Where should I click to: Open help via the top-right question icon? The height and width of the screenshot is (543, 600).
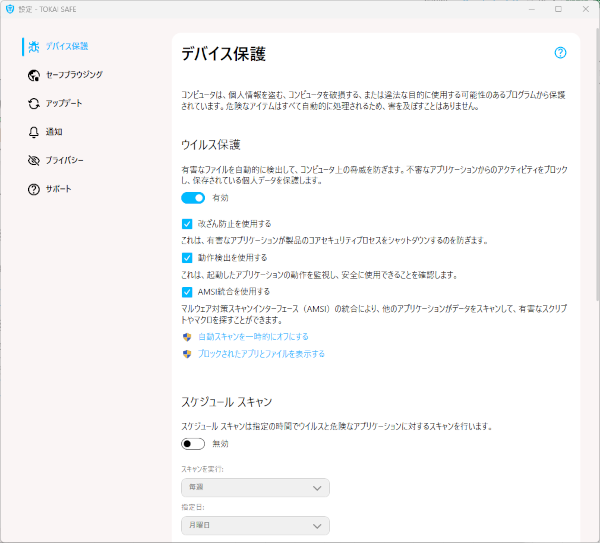[x=560, y=53]
